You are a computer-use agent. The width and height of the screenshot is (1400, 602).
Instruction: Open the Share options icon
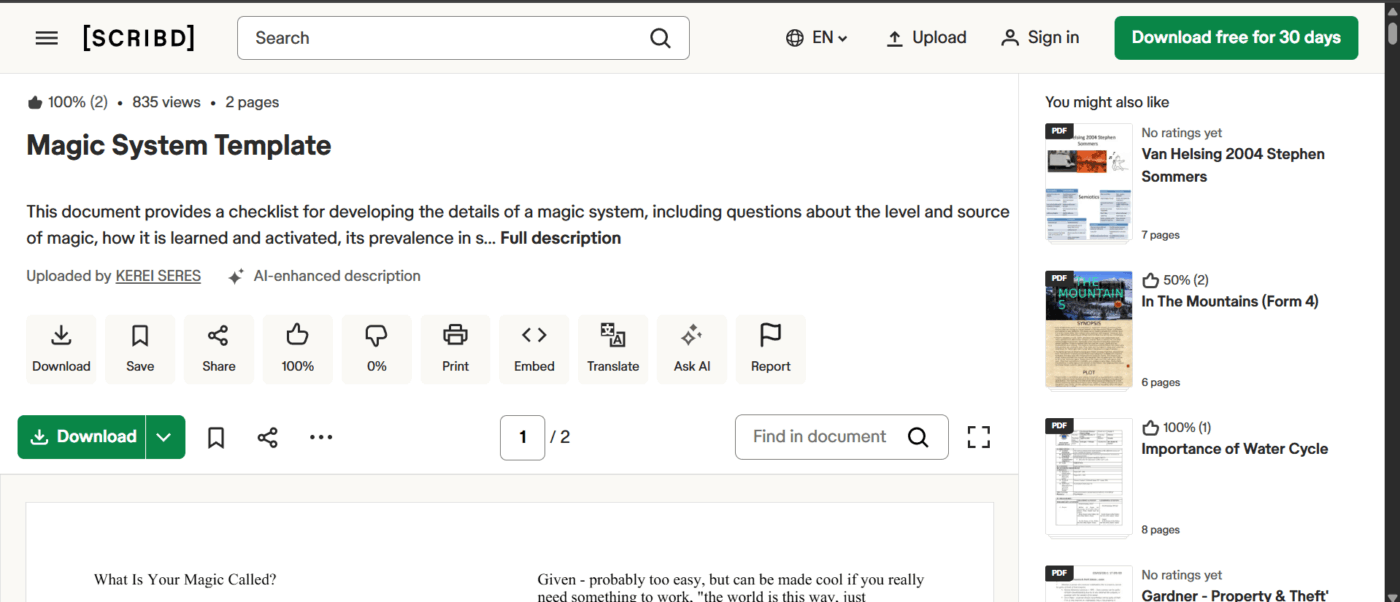click(x=218, y=348)
